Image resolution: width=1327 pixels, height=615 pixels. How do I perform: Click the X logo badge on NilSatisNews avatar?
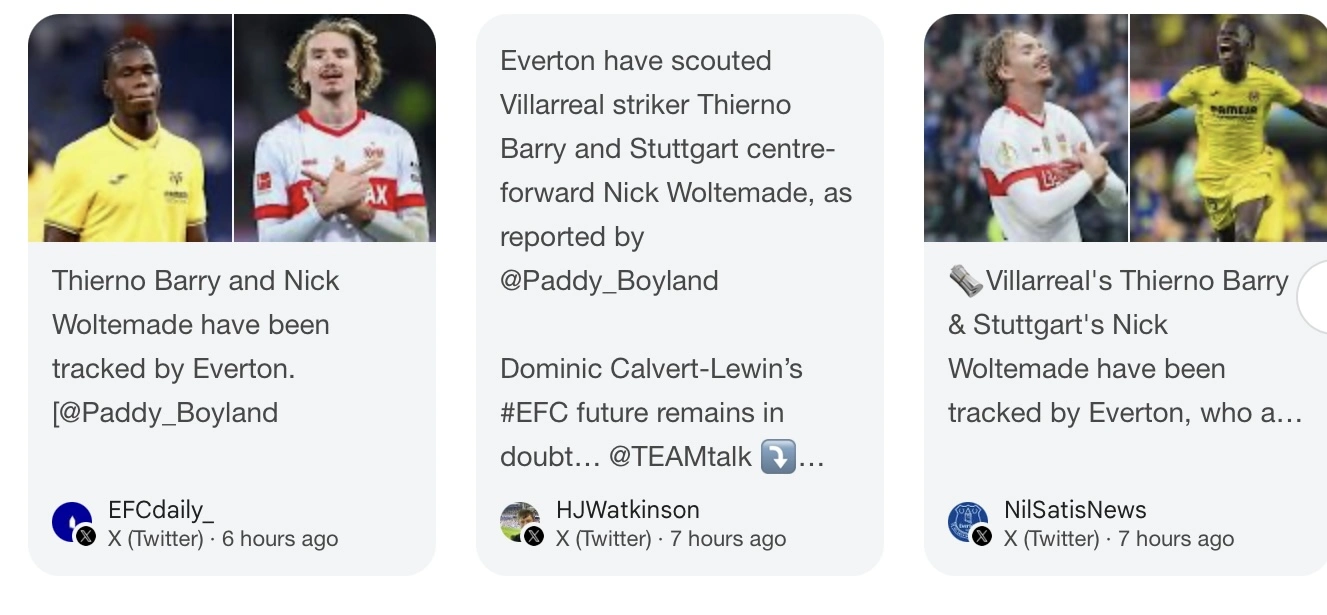[x=982, y=536]
